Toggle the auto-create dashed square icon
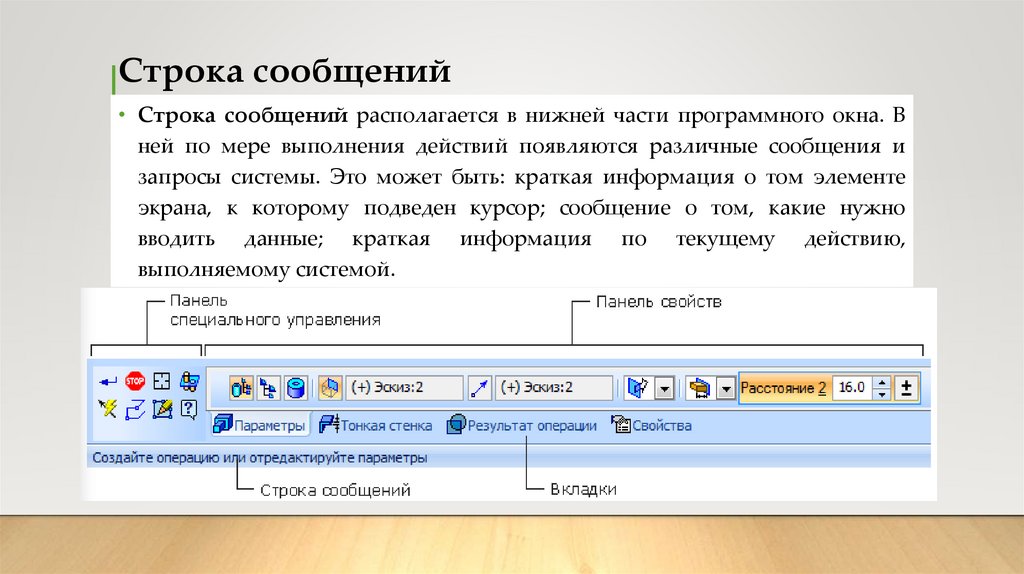Screen dimensions: 1024x574 click(x=161, y=381)
